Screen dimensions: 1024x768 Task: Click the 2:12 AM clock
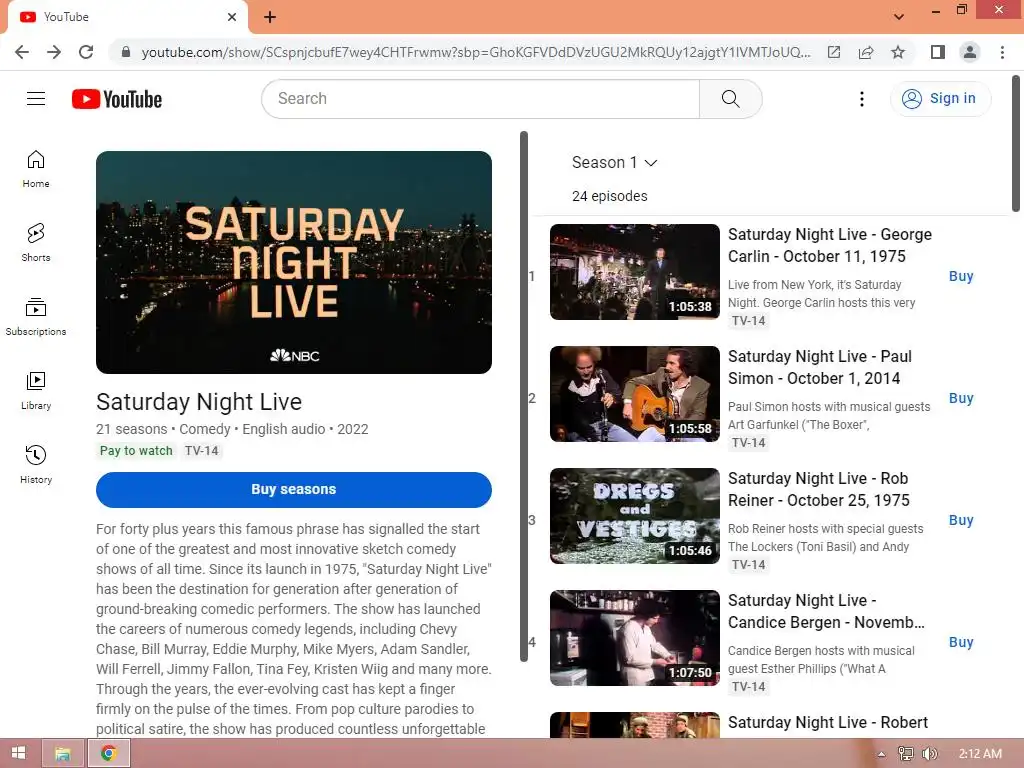[x=980, y=754]
